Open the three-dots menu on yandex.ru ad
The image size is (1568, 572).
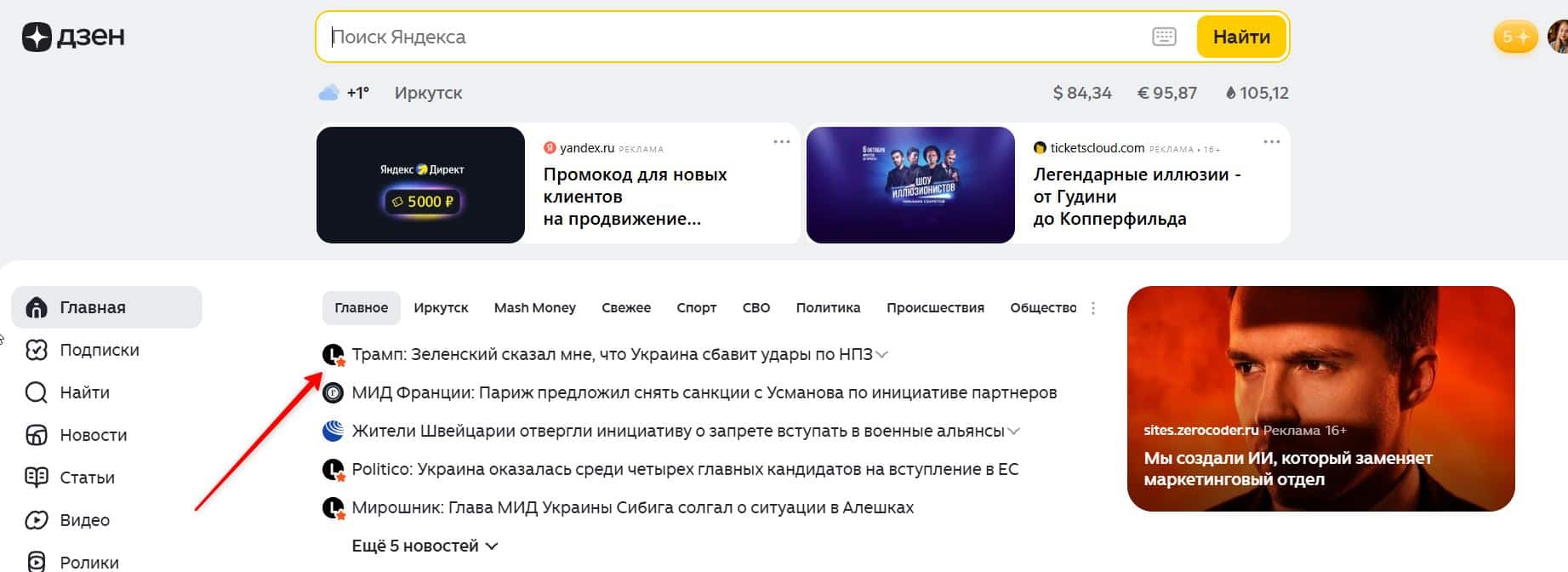(x=782, y=142)
